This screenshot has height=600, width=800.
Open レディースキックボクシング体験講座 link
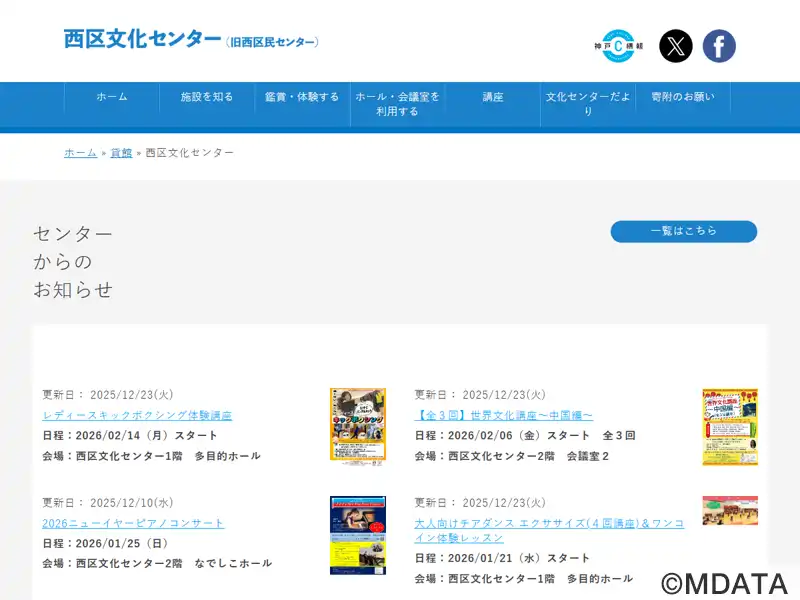[137, 415]
